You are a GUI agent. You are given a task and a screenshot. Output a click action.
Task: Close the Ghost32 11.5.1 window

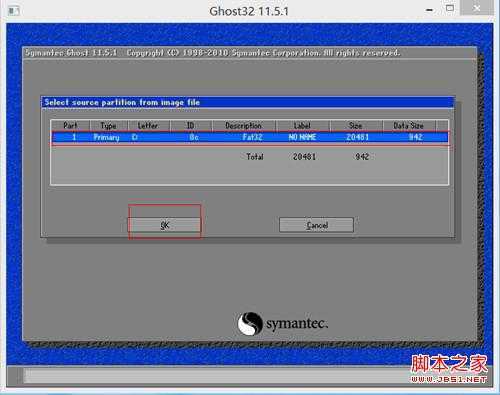[x=477, y=8]
